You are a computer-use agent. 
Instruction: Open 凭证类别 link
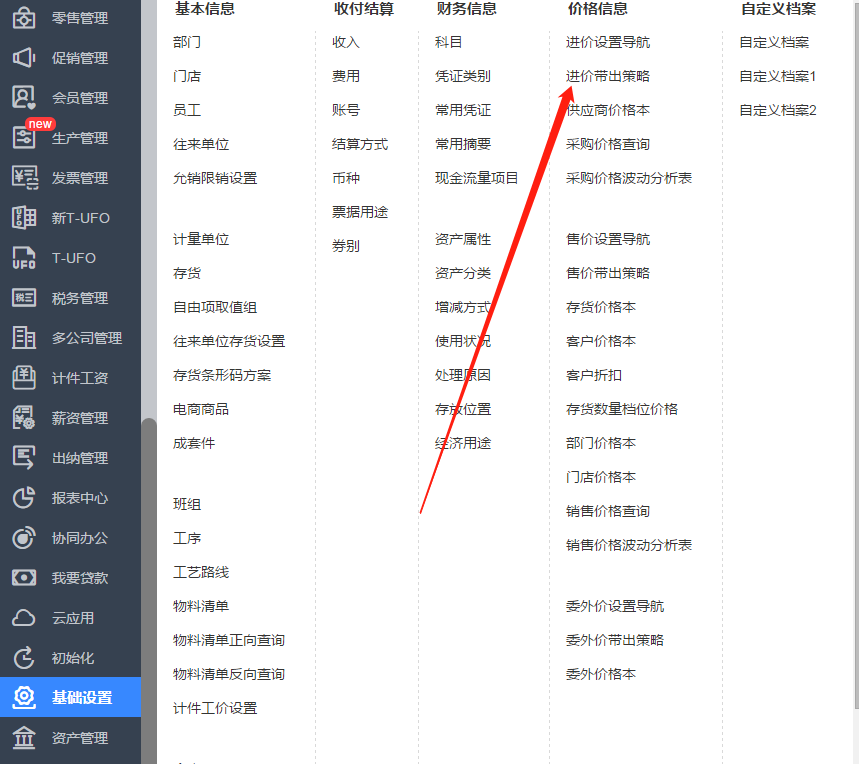tap(463, 76)
